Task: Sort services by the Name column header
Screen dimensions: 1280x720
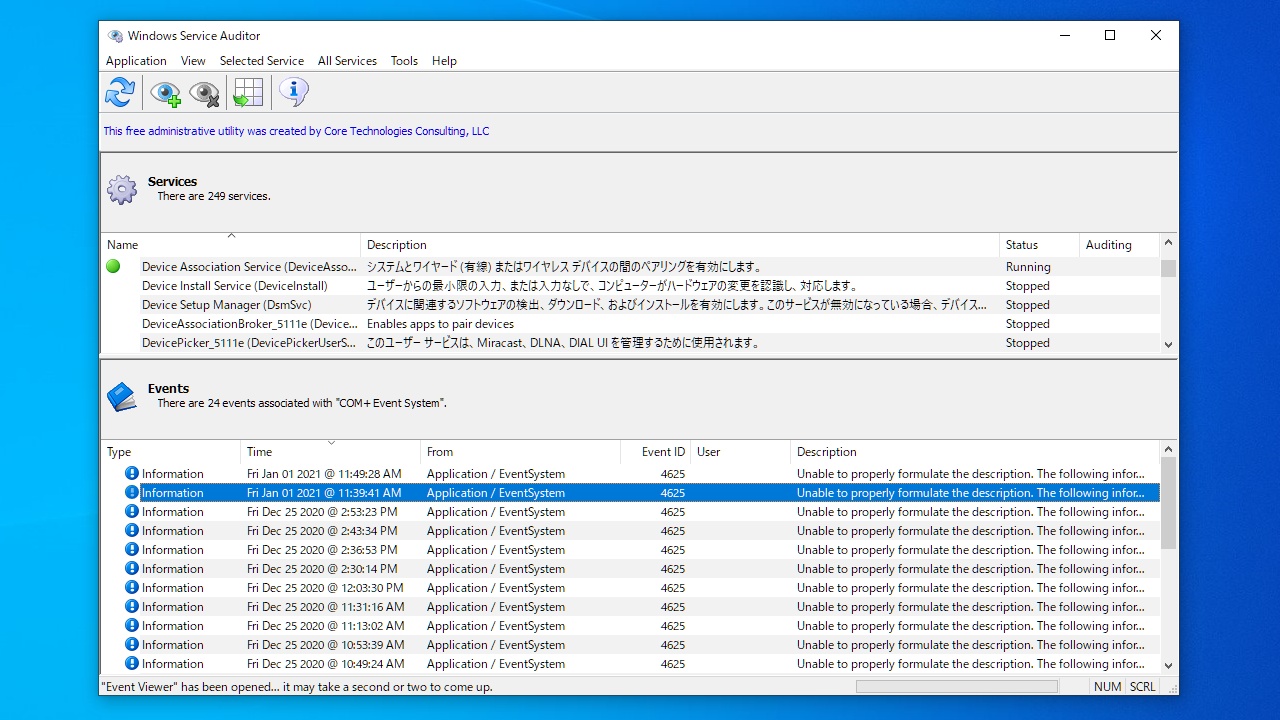Action: (x=230, y=245)
